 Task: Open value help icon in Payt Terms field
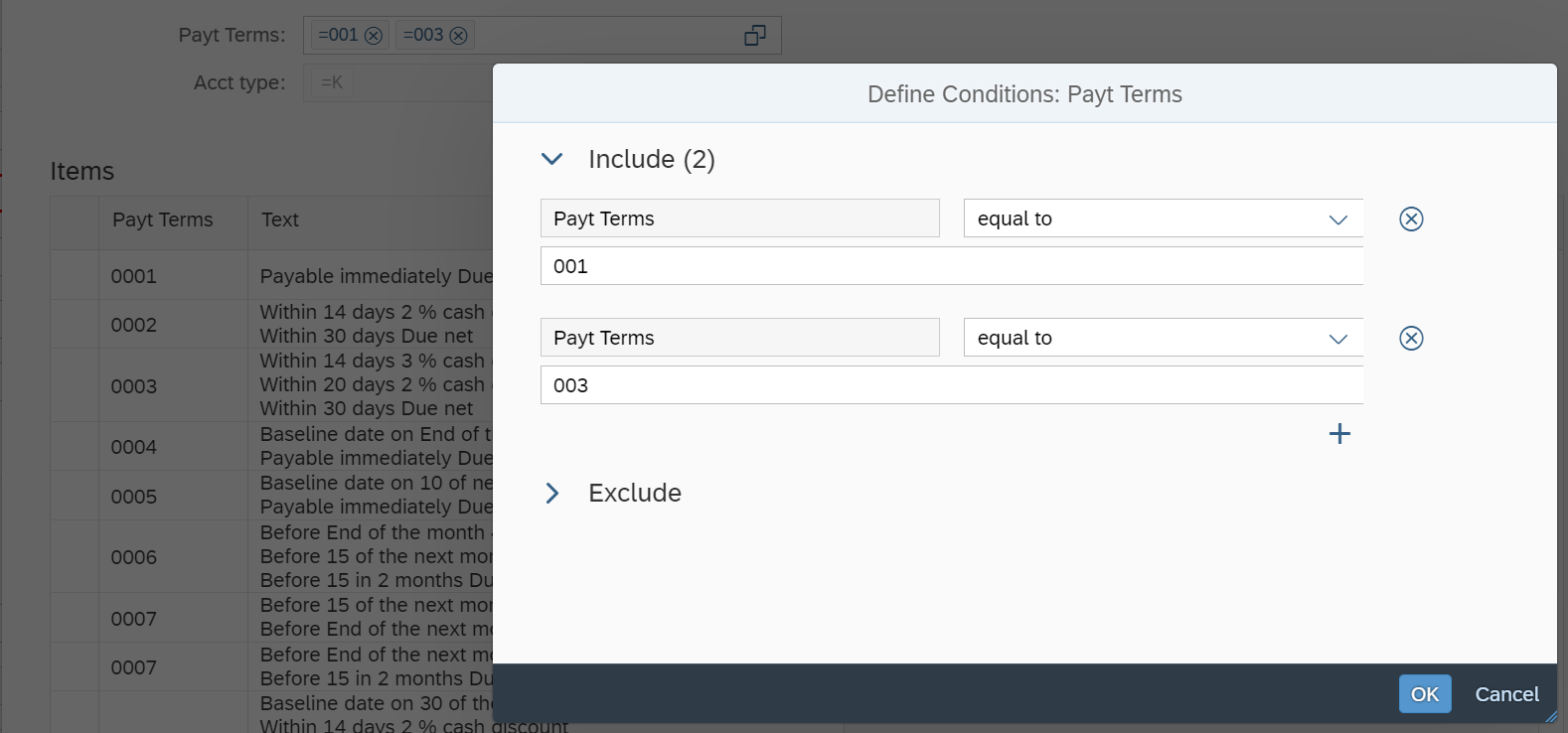pos(755,36)
